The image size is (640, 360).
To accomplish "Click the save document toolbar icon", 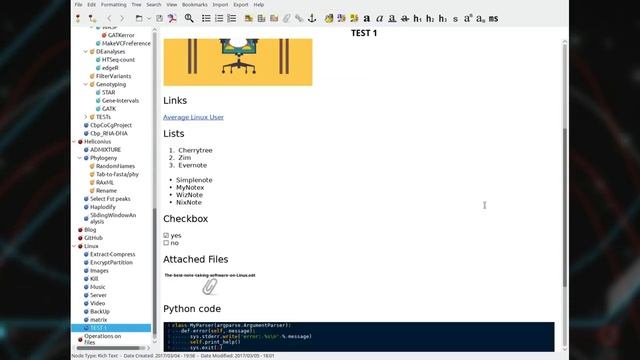I will [159, 18].
